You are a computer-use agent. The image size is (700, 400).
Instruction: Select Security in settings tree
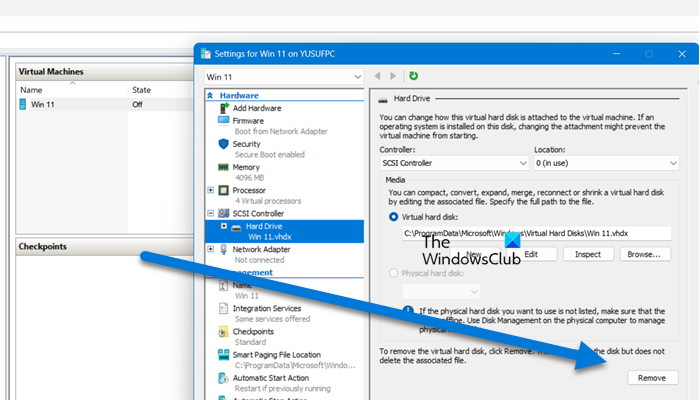pos(246,144)
